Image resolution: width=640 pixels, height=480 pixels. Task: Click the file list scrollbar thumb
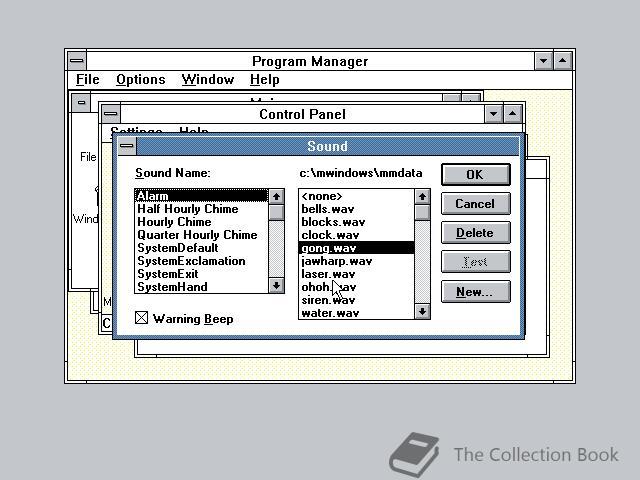click(422, 212)
